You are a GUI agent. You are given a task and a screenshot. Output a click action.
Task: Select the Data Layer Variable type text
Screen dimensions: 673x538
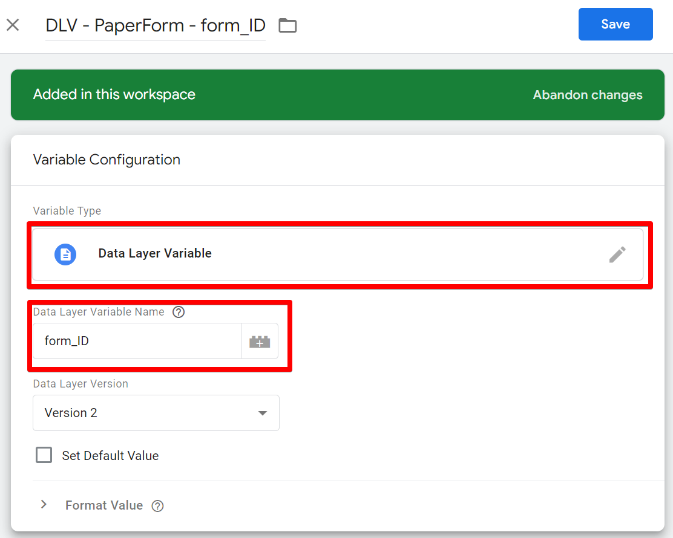155,254
